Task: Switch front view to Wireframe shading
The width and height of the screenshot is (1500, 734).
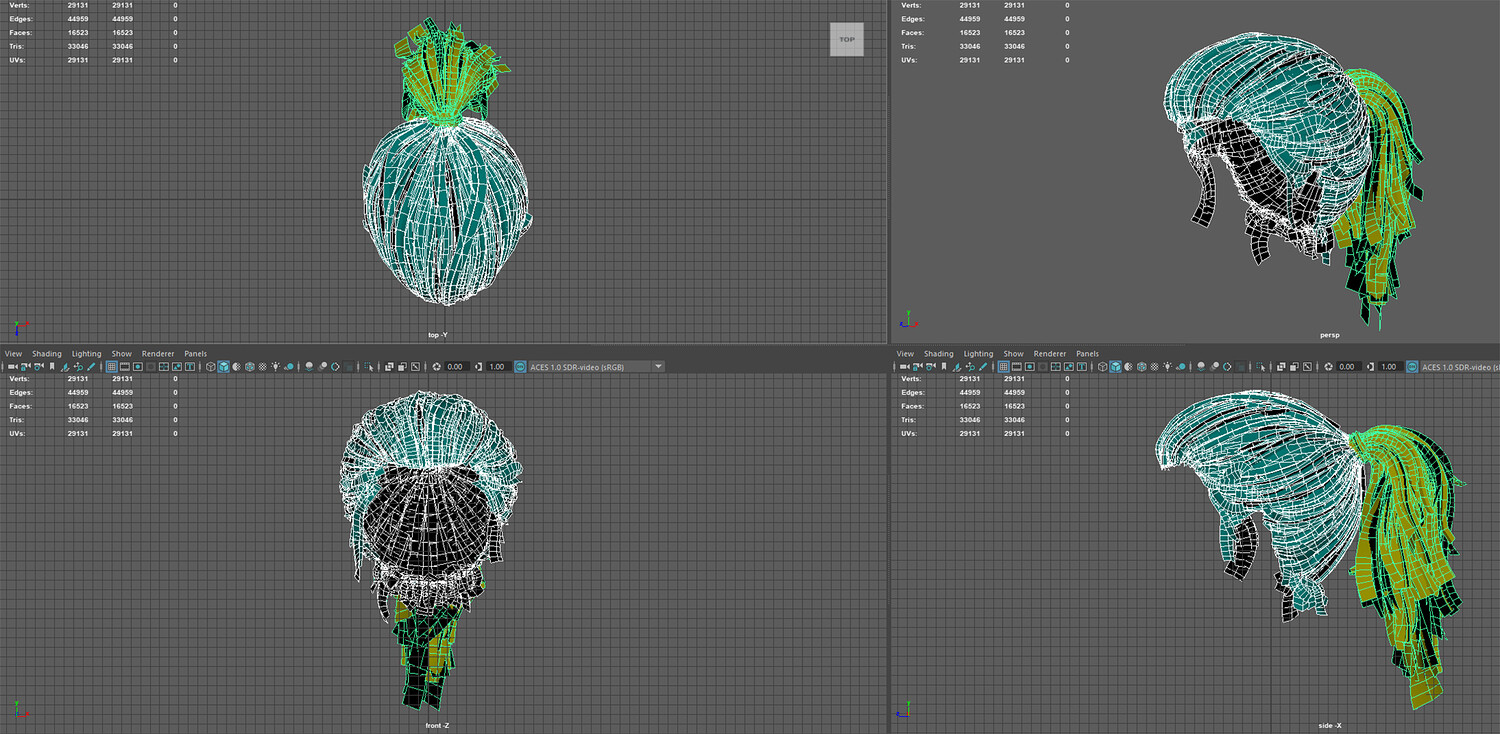Action: 210,367
